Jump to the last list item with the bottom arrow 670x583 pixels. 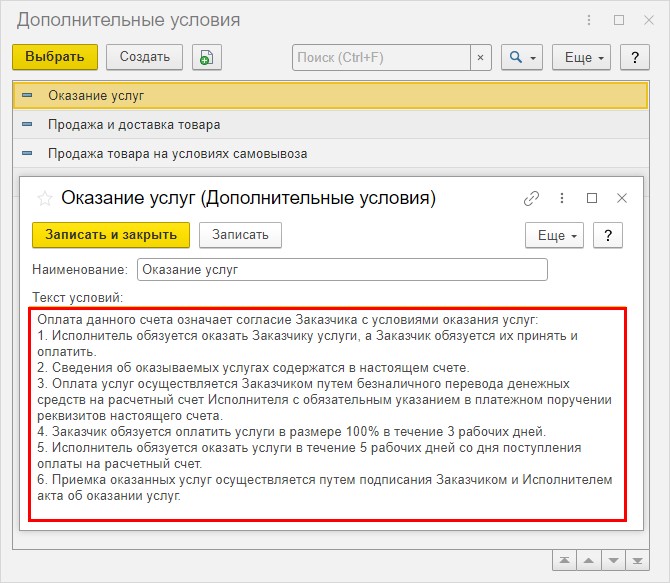[x=638, y=560]
